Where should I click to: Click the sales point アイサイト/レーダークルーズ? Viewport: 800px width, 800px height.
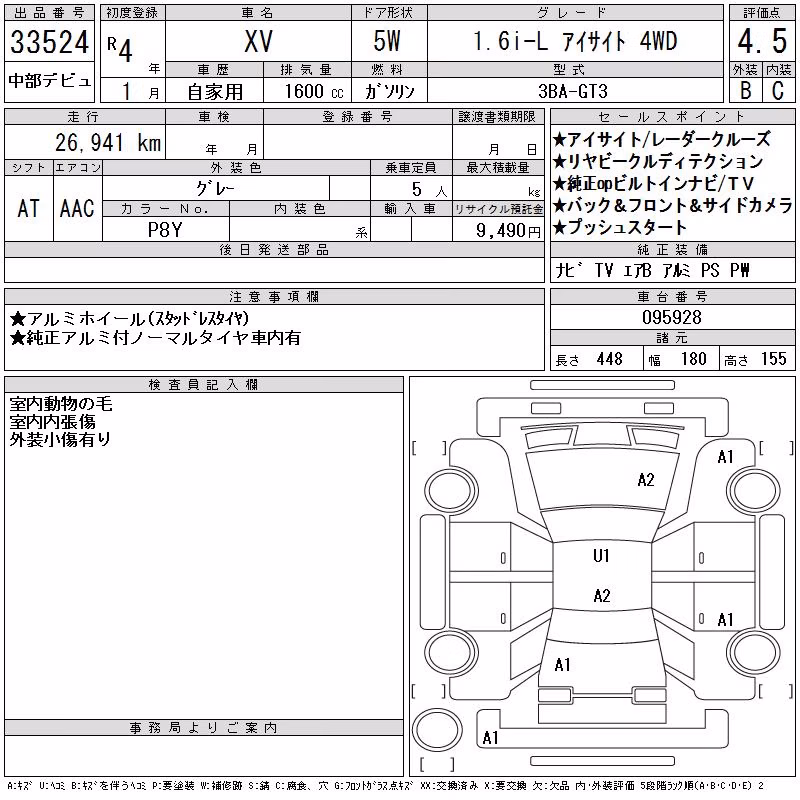tap(662, 139)
